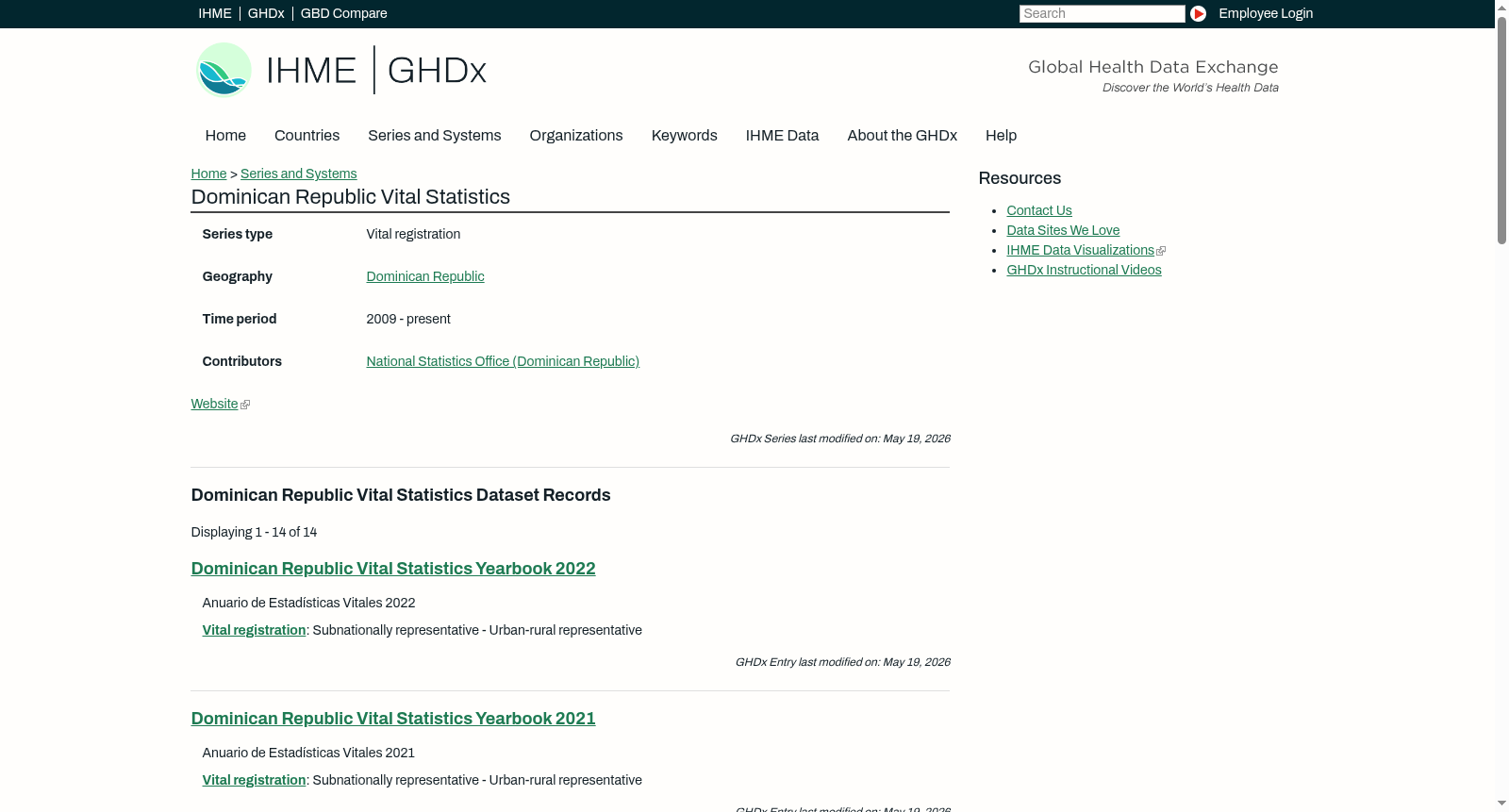Click the IHME GHDx logo
Screen dimensions: 1509x812
340,70
